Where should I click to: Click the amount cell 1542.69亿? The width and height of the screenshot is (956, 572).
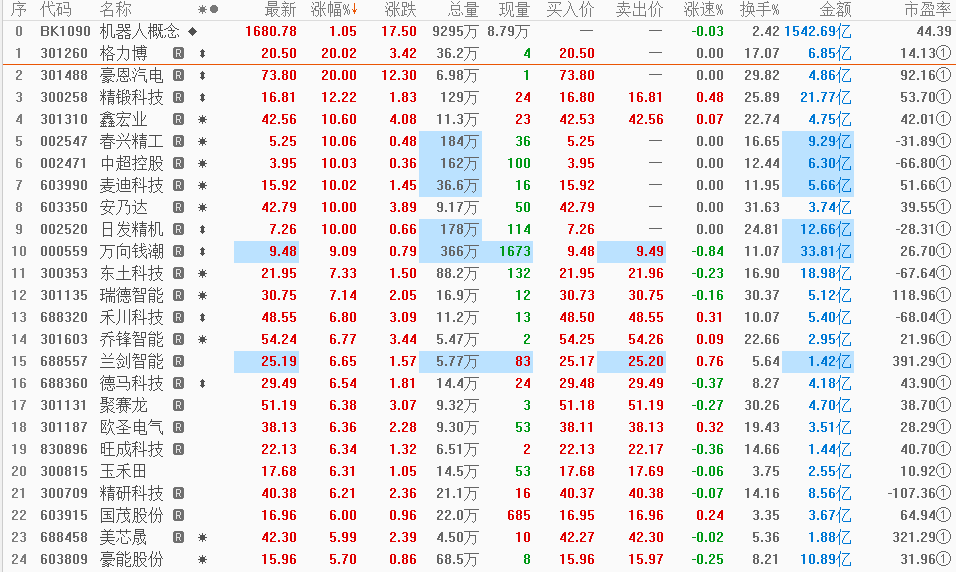coord(818,31)
